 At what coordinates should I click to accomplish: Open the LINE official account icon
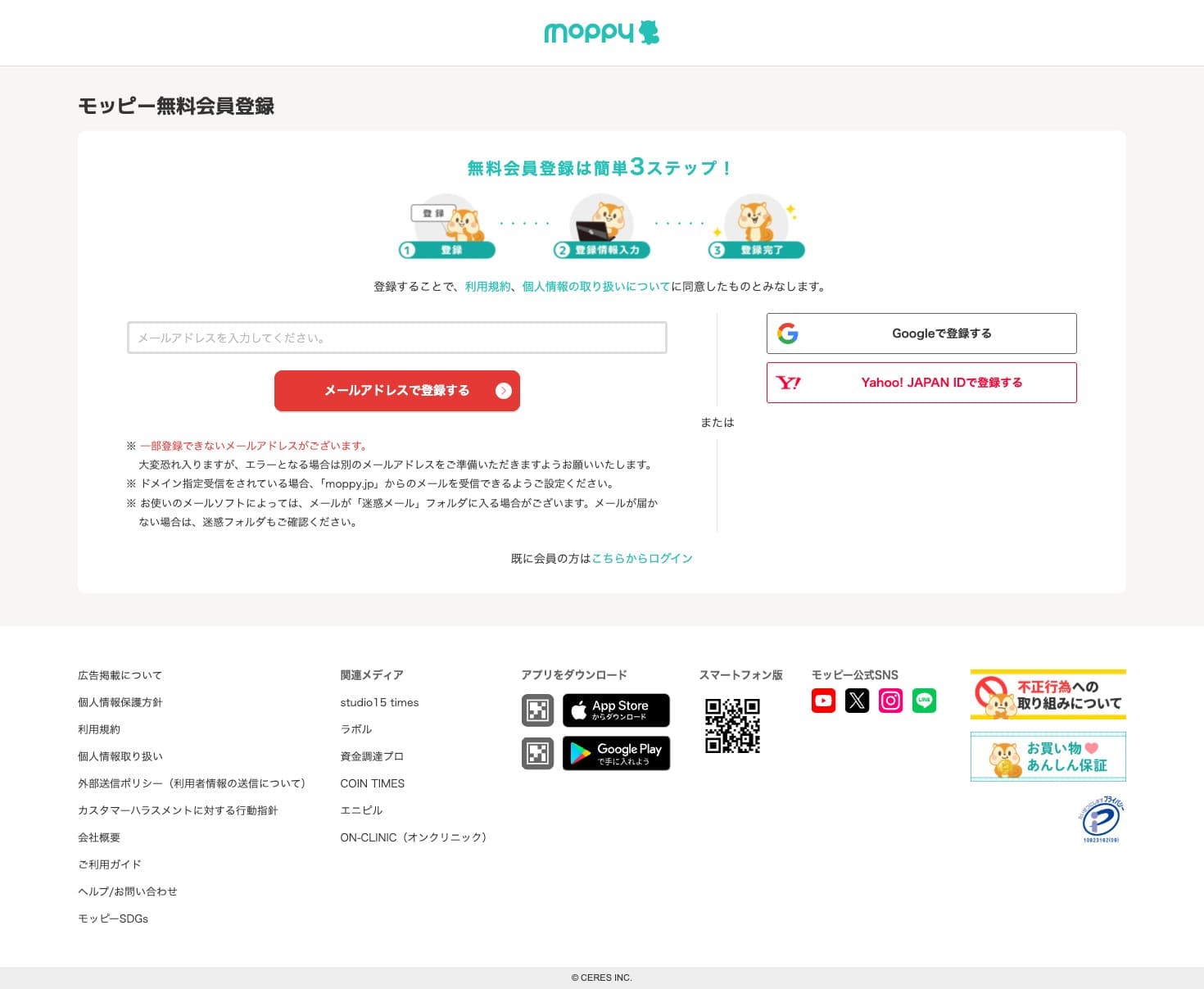pos(924,701)
